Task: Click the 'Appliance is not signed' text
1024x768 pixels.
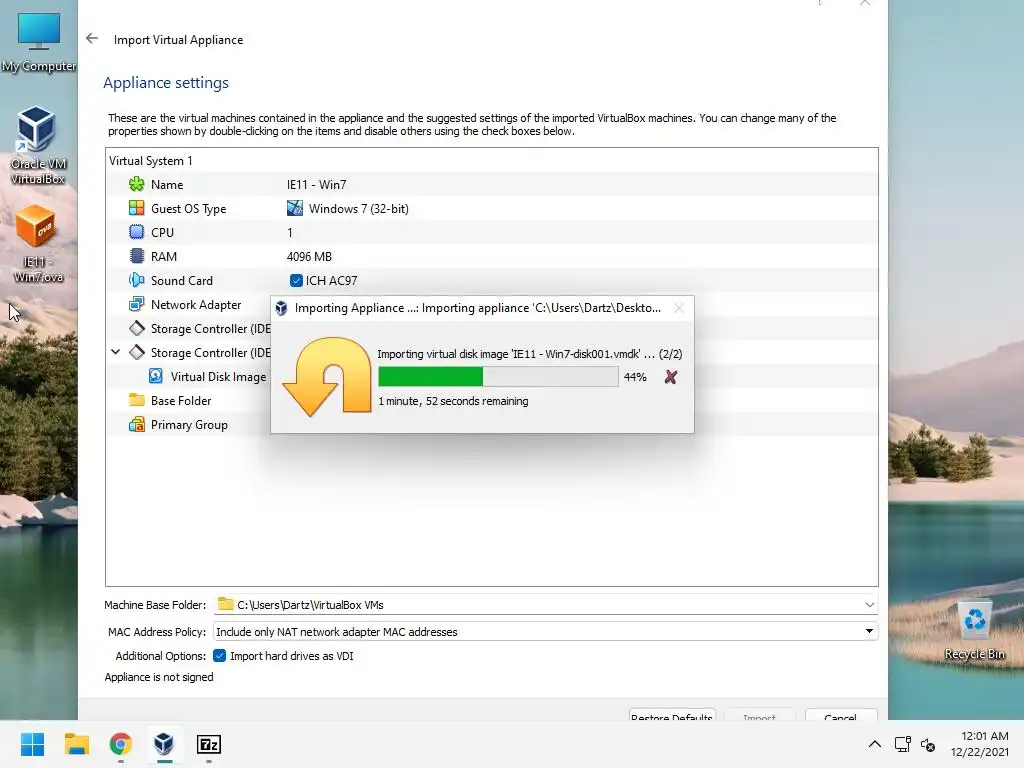Action: [x=159, y=677]
